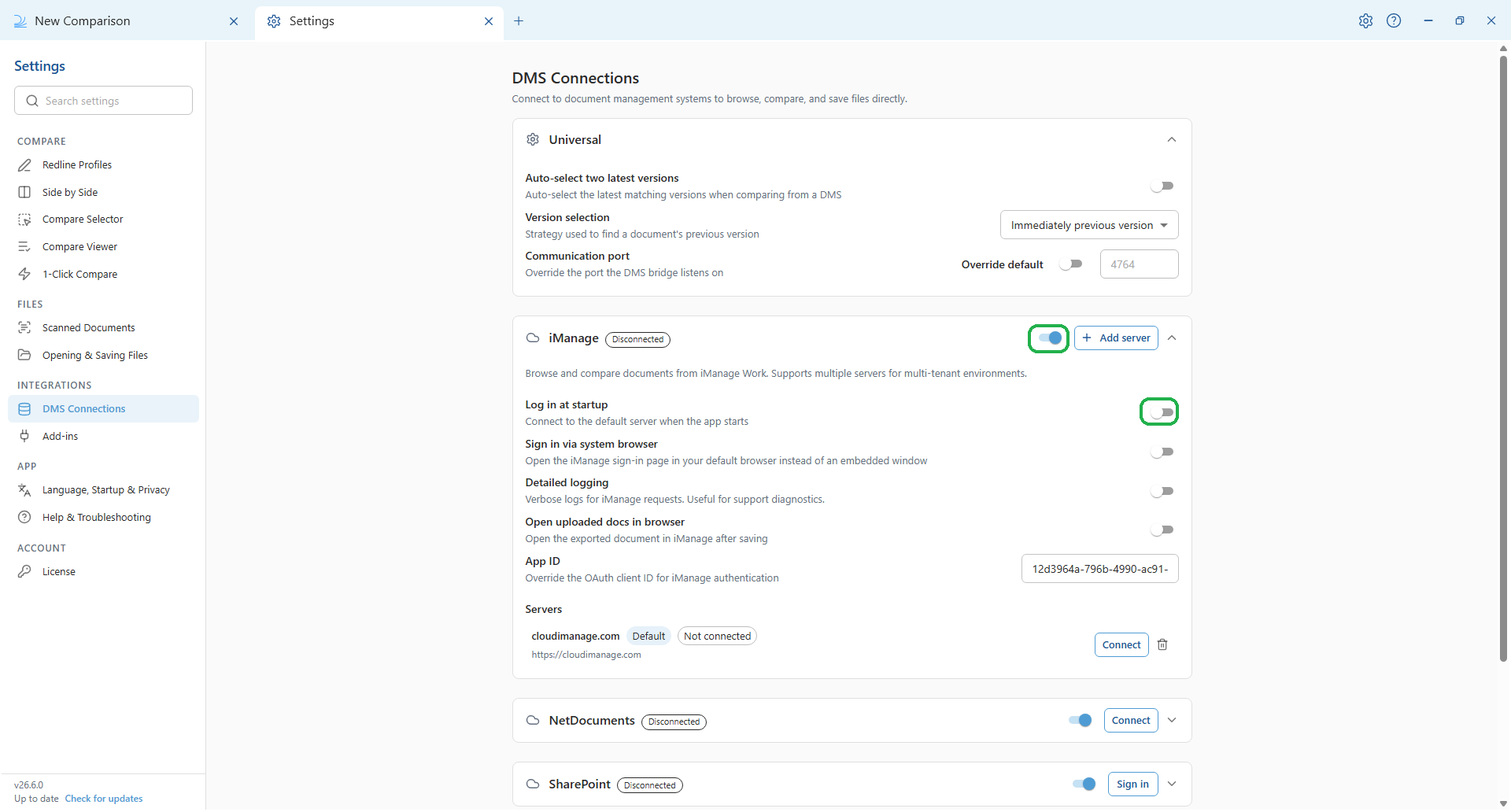
Task: Click the vertical scrollbar thumb
Action: 1503,359
